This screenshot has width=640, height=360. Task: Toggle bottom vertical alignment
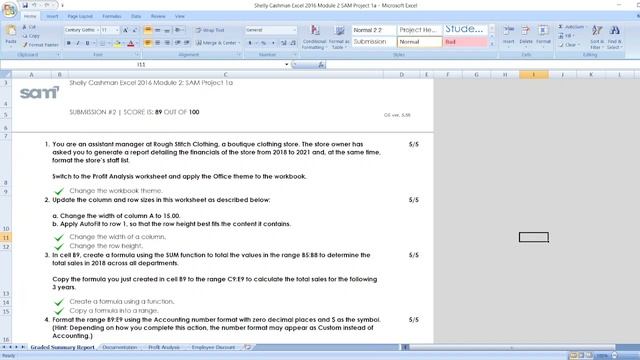click(x=167, y=30)
